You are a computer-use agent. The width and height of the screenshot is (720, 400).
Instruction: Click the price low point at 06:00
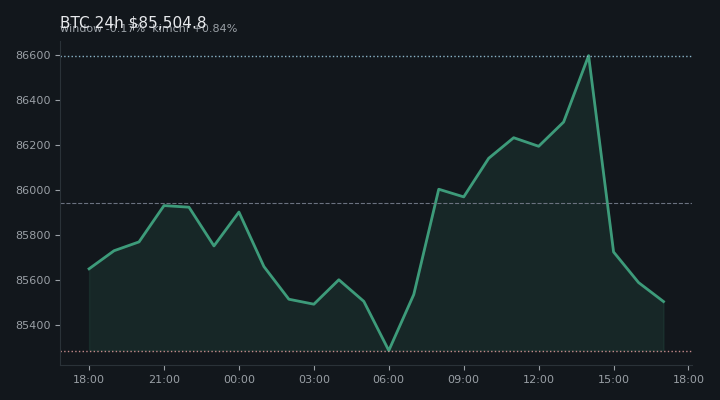pos(389,350)
